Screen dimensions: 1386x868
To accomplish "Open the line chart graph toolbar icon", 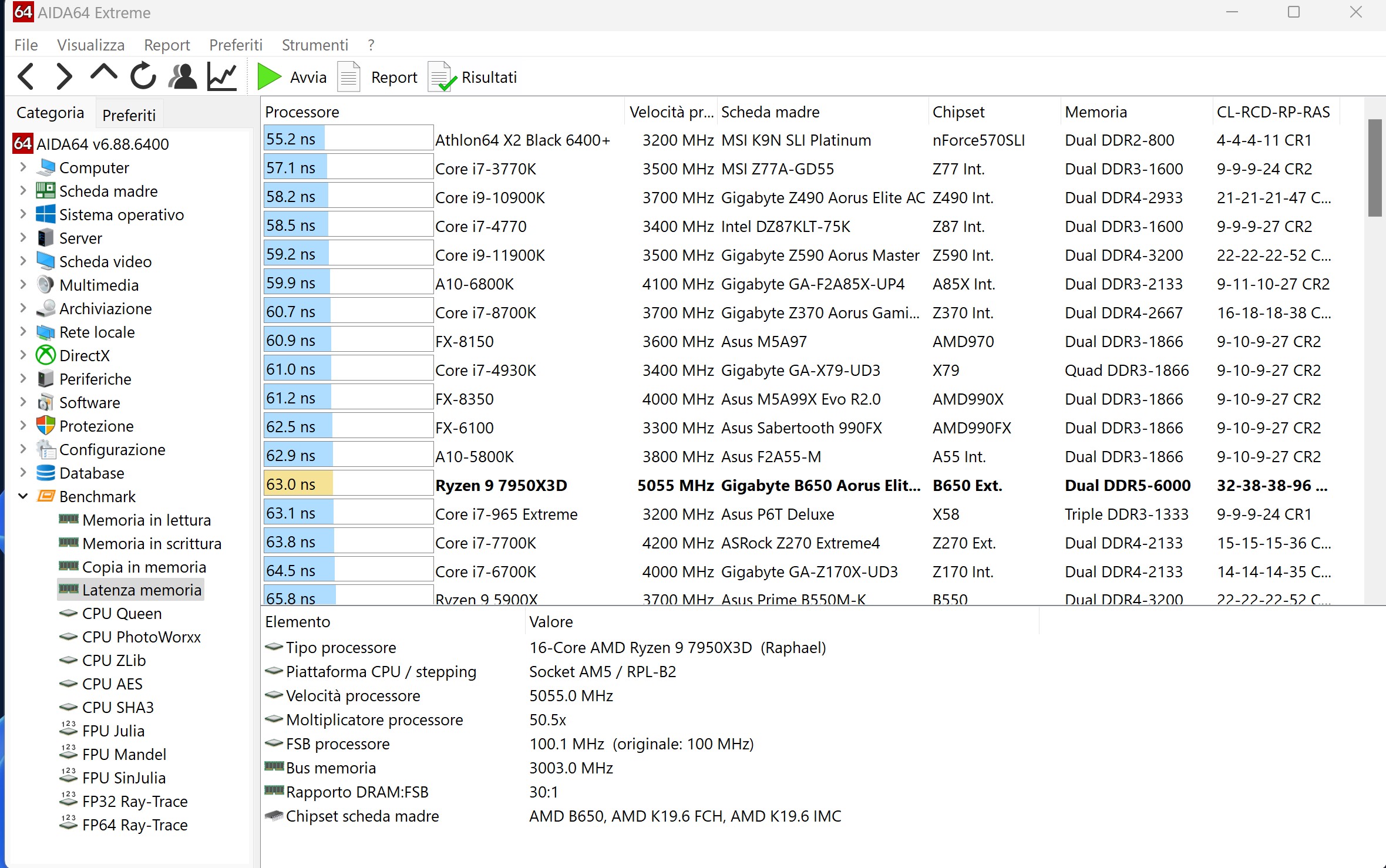I will (222, 77).
